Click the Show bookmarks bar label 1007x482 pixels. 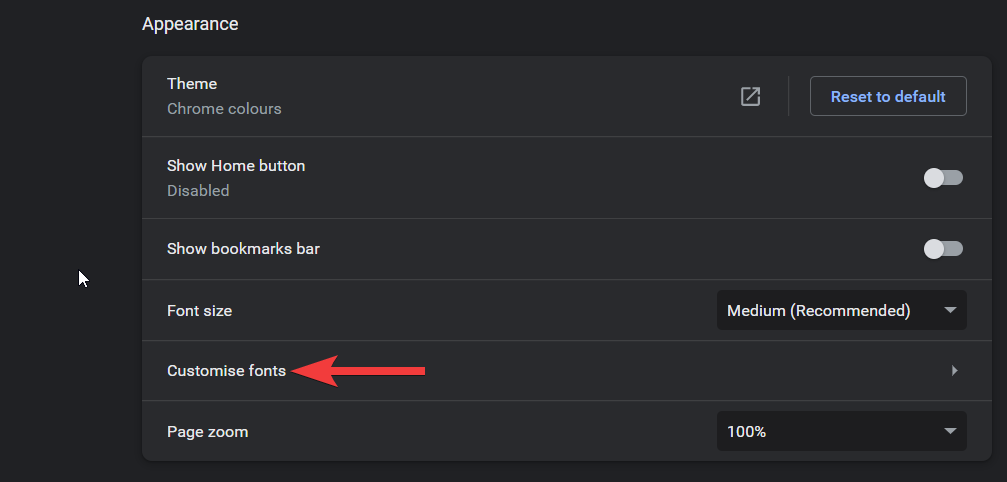(243, 249)
